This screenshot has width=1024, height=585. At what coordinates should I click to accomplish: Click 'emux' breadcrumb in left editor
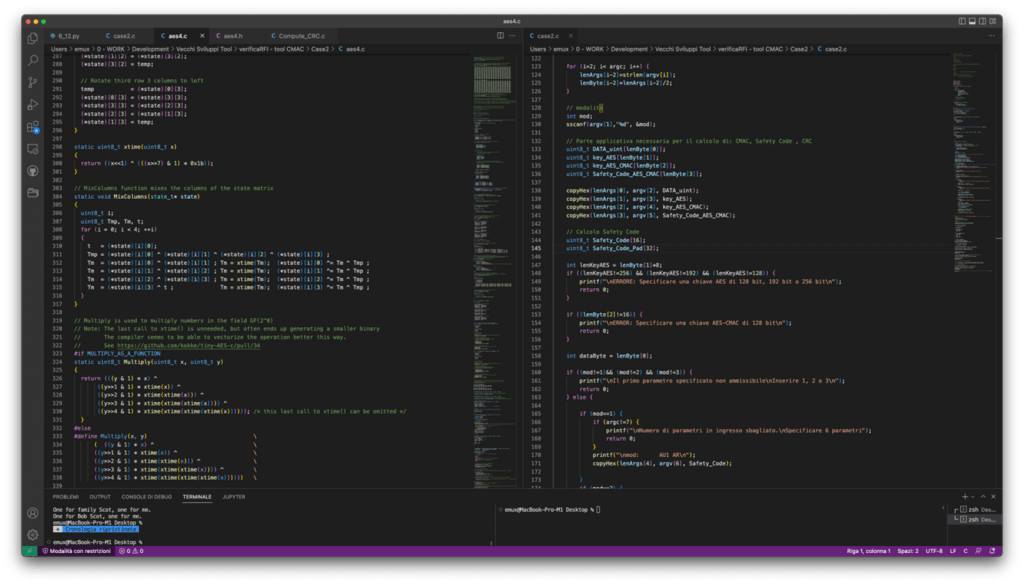pos(82,49)
